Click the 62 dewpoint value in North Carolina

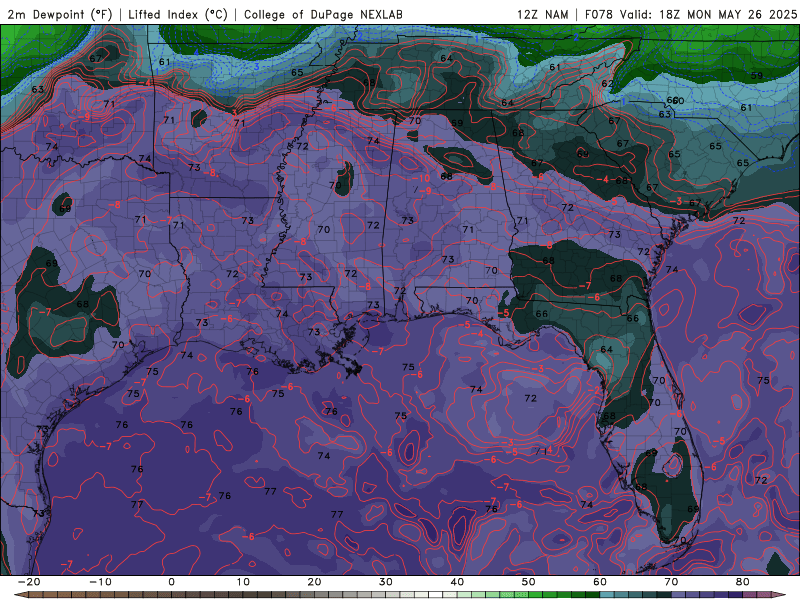pos(607,84)
